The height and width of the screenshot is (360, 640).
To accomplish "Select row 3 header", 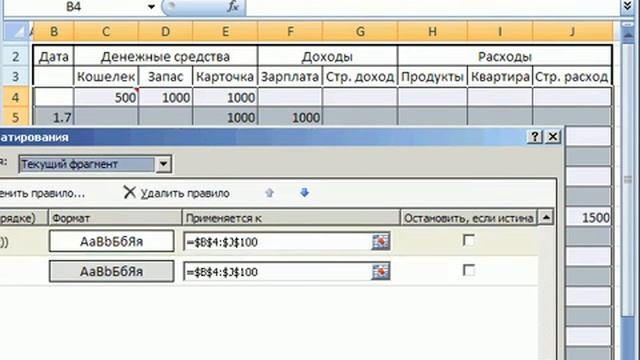I will (x=16, y=76).
